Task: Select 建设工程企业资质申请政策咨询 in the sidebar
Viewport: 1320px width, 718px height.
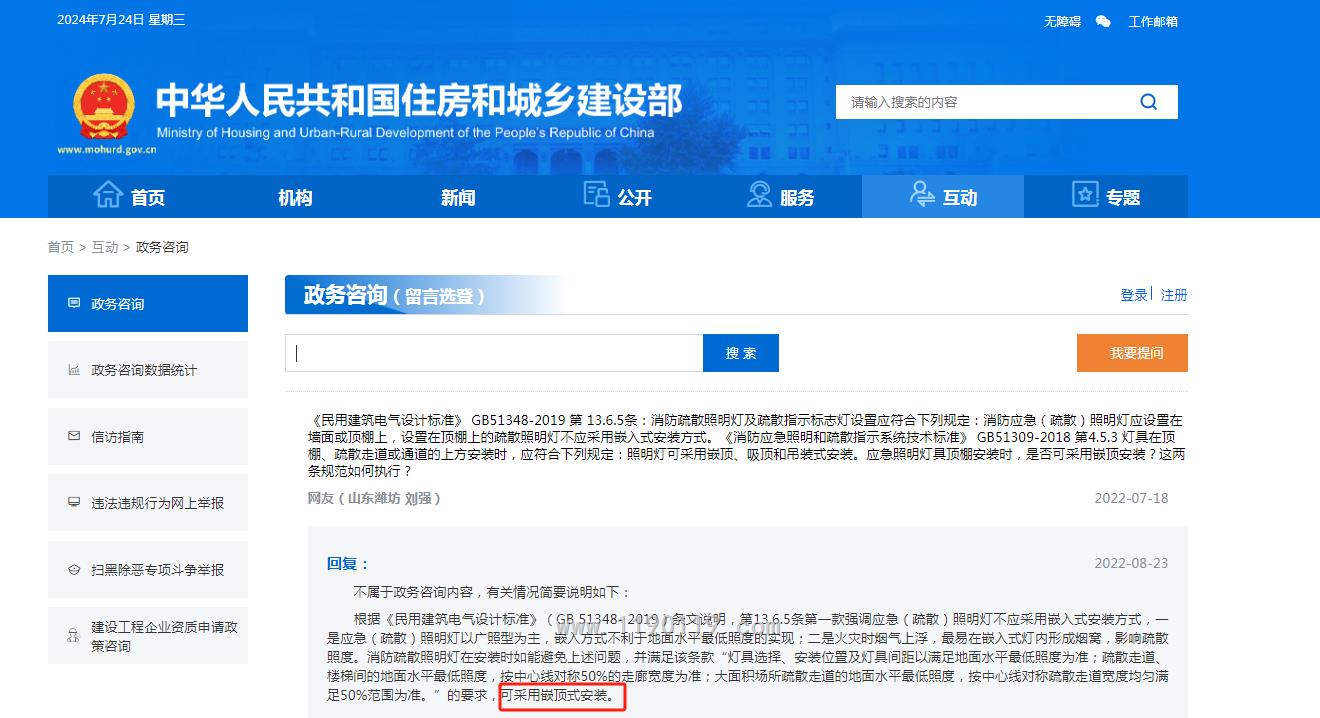Action: [x=148, y=636]
